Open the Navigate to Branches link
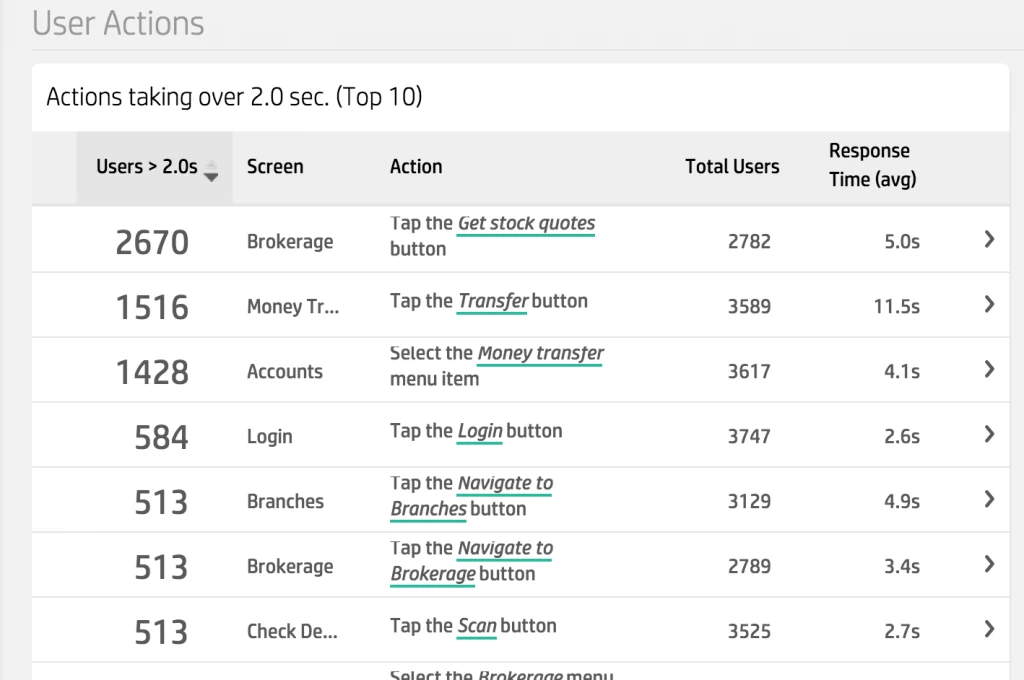This screenshot has height=680, width=1024. [472, 496]
